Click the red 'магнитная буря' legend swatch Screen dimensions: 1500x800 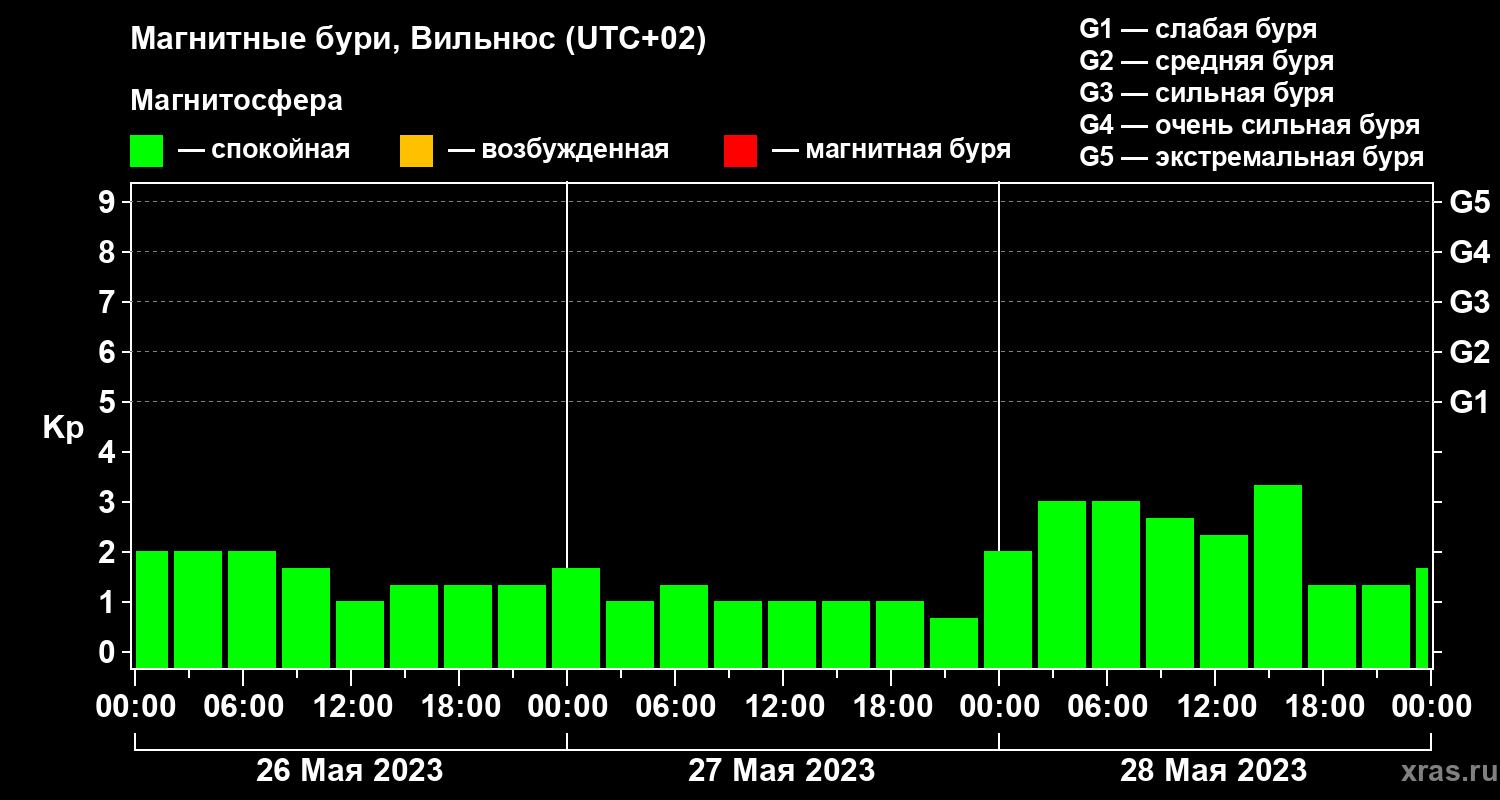[740, 151]
